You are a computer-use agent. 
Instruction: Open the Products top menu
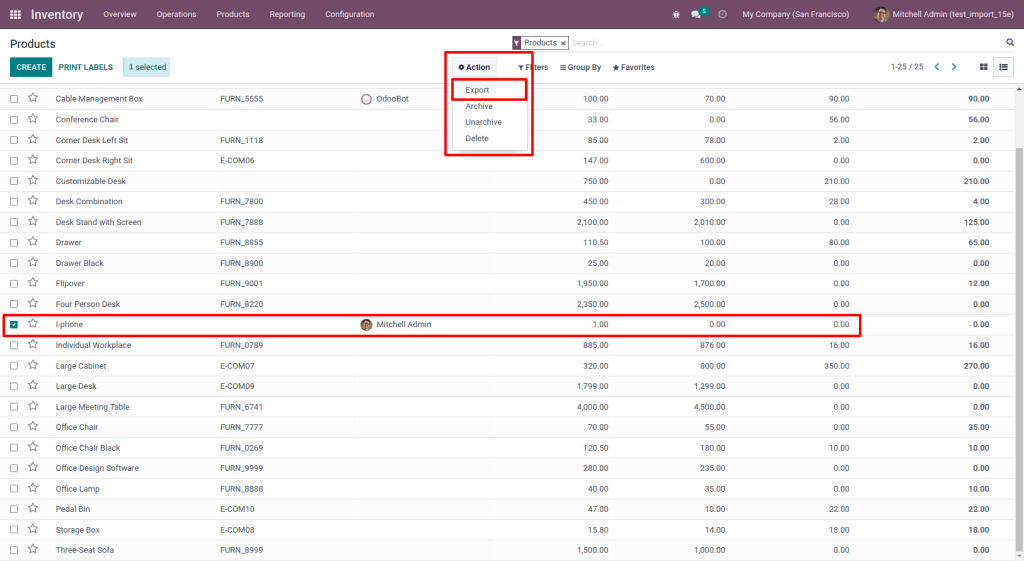pyautogui.click(x=232, y=14)
